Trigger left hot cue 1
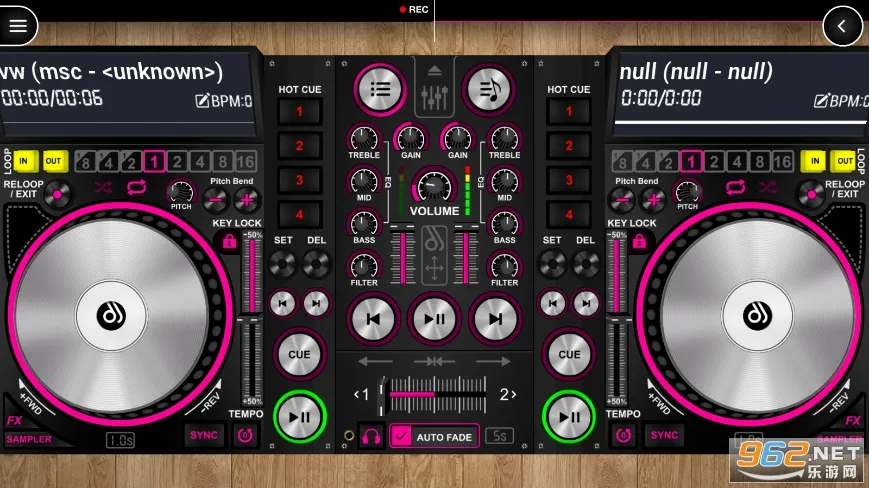Image resolution: width=869 pixels, height=488 pixels. point(299,111)
